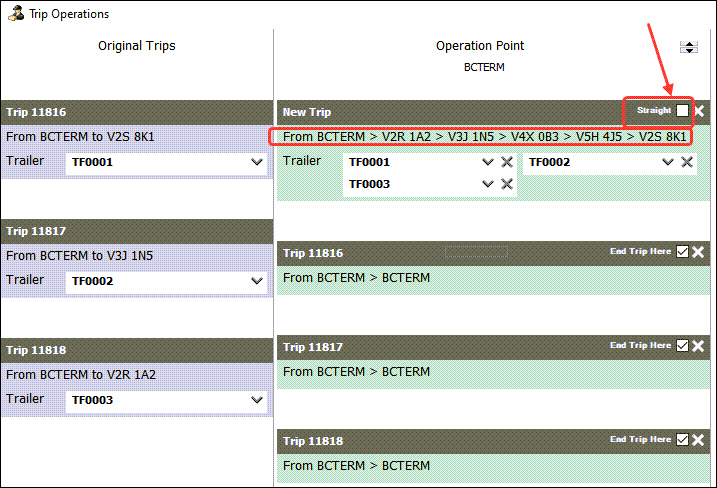Delete Trip 11816 operation with X icon
Screen dimensions: 717x488
tap(699, 252)
